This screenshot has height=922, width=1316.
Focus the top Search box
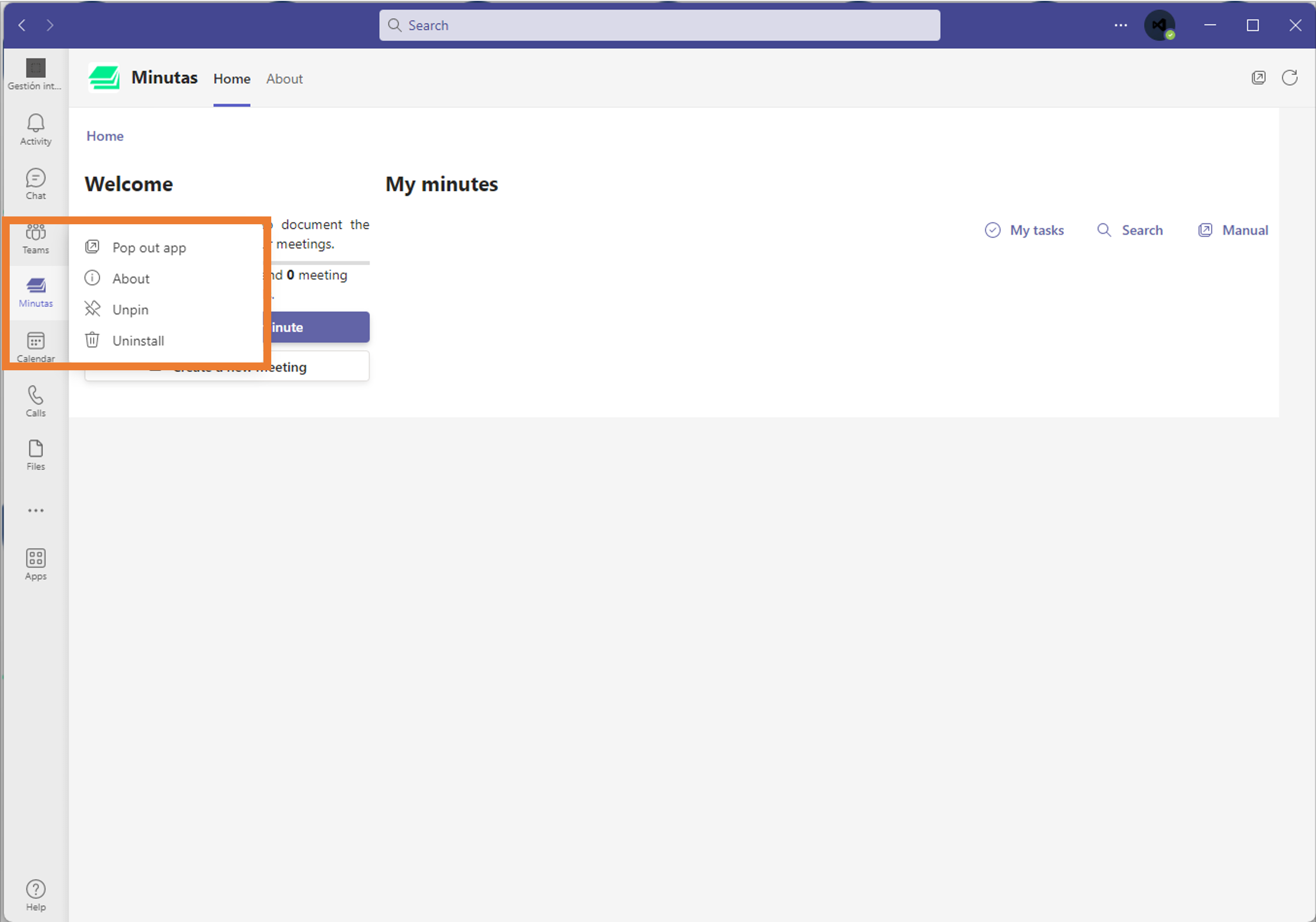coord(659,25)
